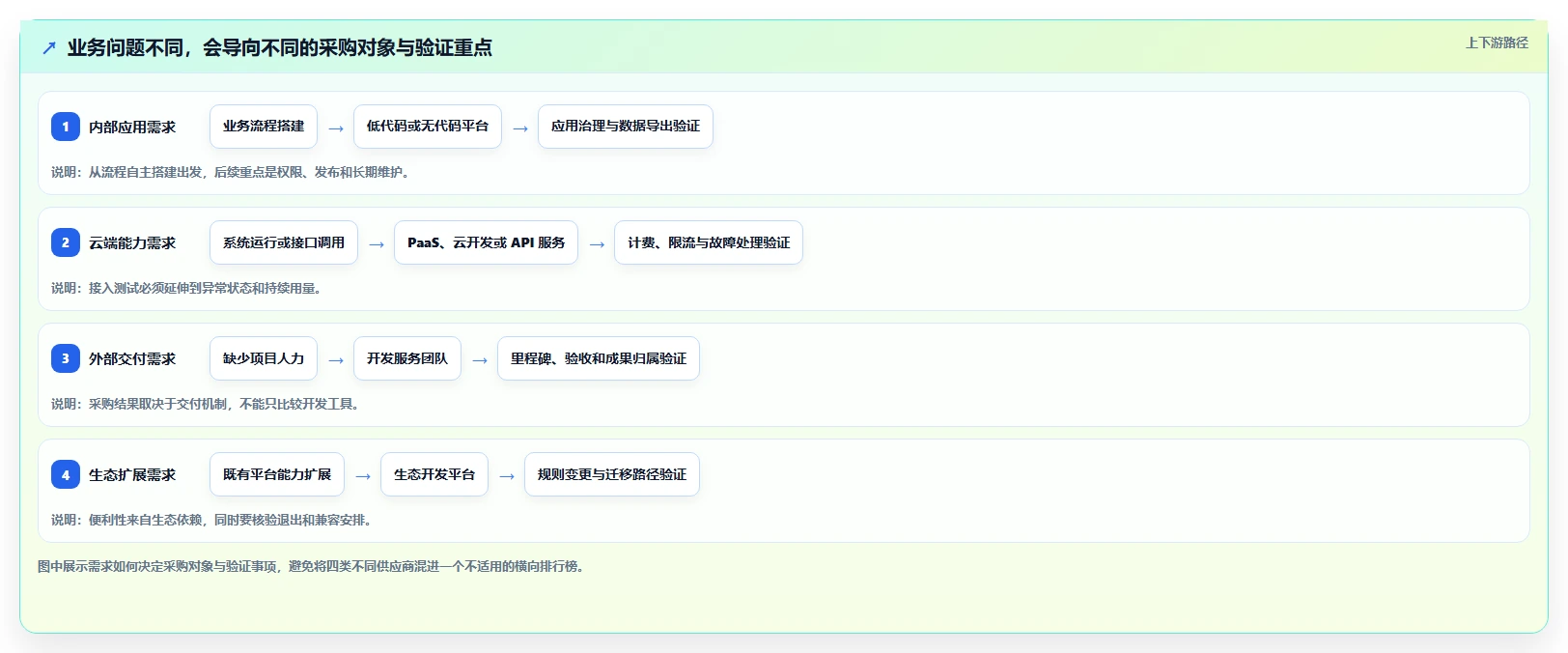
Task: Click number badge 1 for 内部应用需求
Action: coord(66,127)
